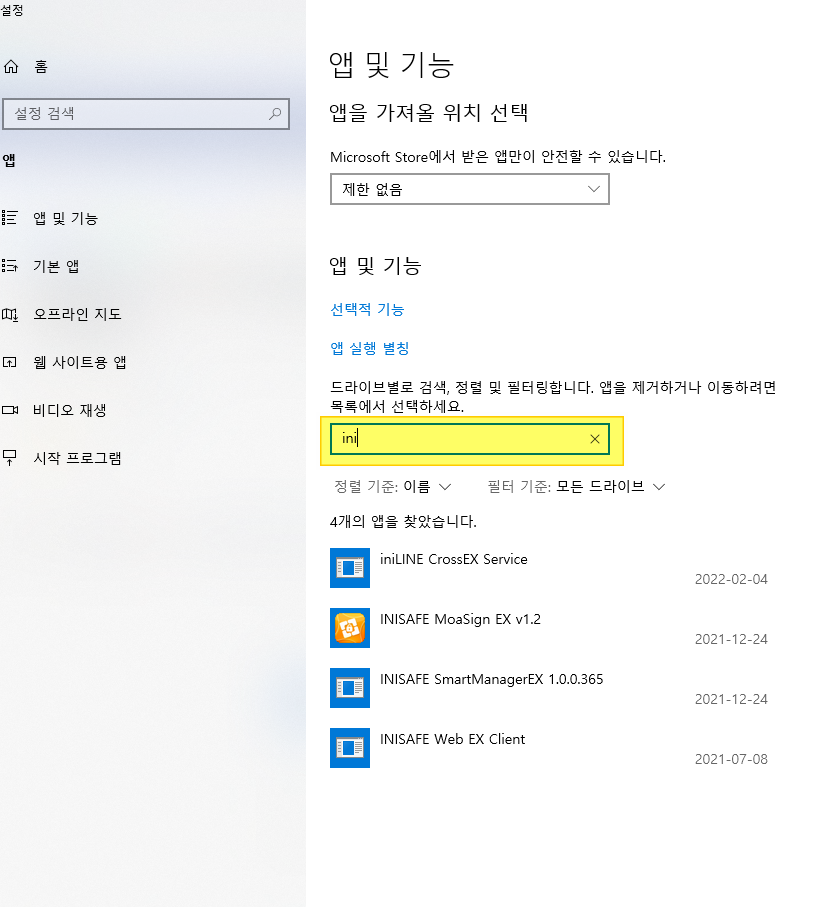The width and height of the screenshot is (815, 907).
Task: Select INISAFE SmartManagerEX 1.0.0.365 entry
Action: tap(550, 688)
